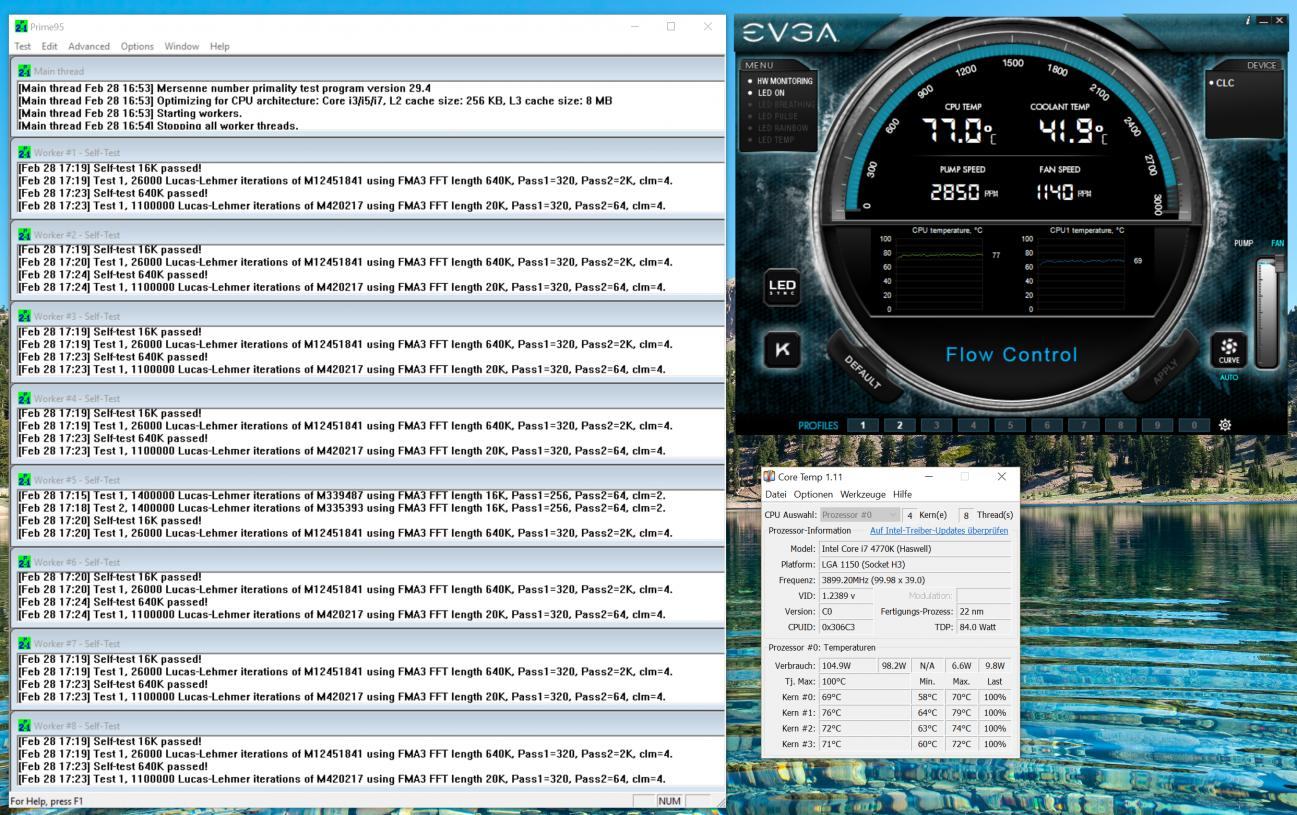The width and height of the screenshot is (1297, 815).
Task: Click the 104.9W Verbrauch value
Action: (x=847, y=665)
